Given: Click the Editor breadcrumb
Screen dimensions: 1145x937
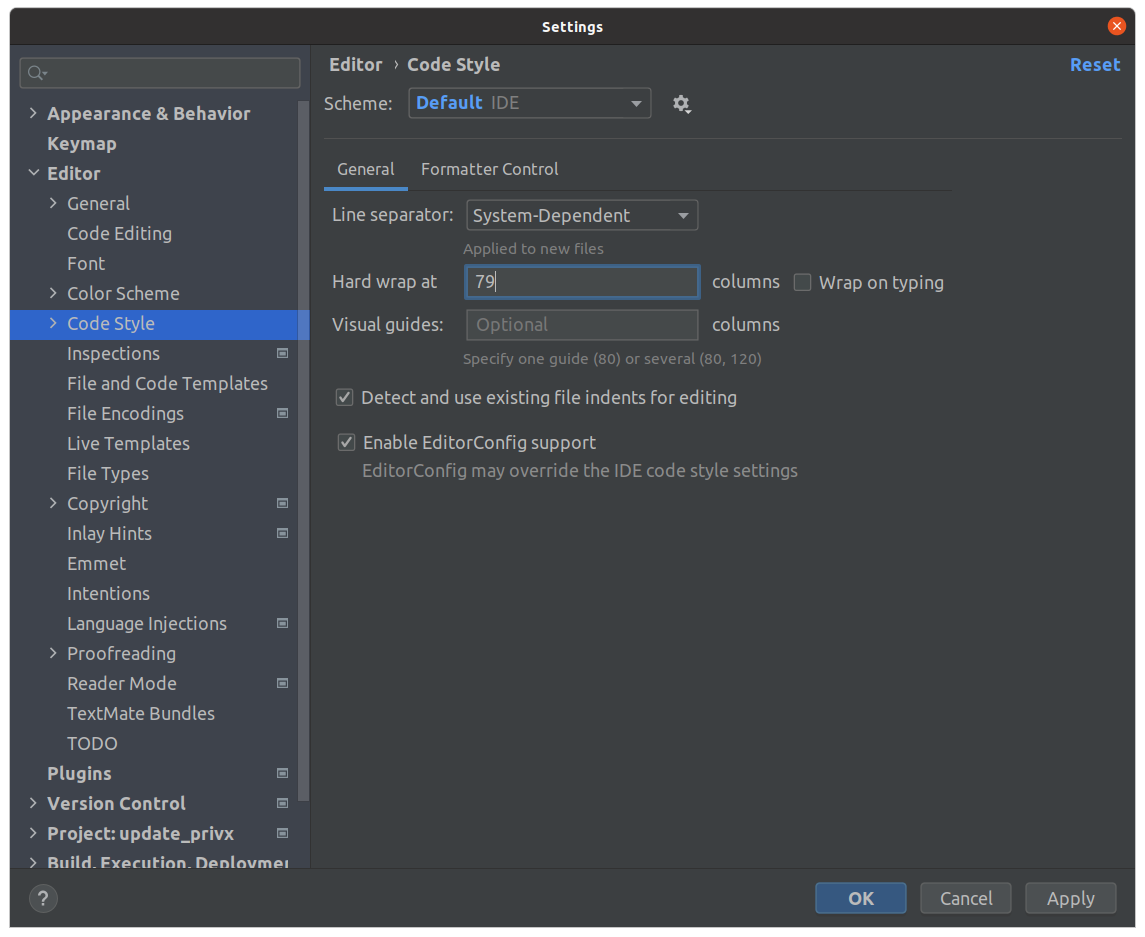Looking at the screenshot, I should (x=356, y=65).
